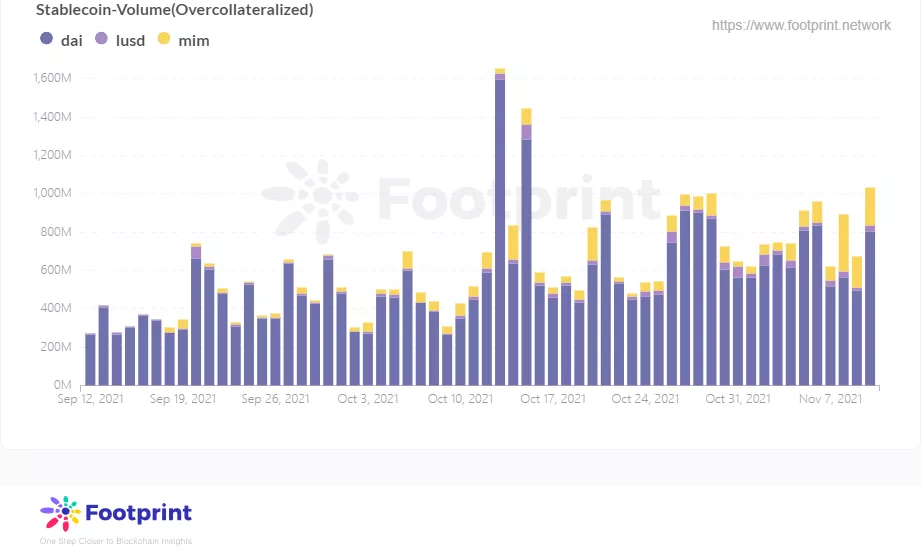The image size is (921, 556).
Task: Click the purple dai legend dot
Action: click(x=46, y=39)
